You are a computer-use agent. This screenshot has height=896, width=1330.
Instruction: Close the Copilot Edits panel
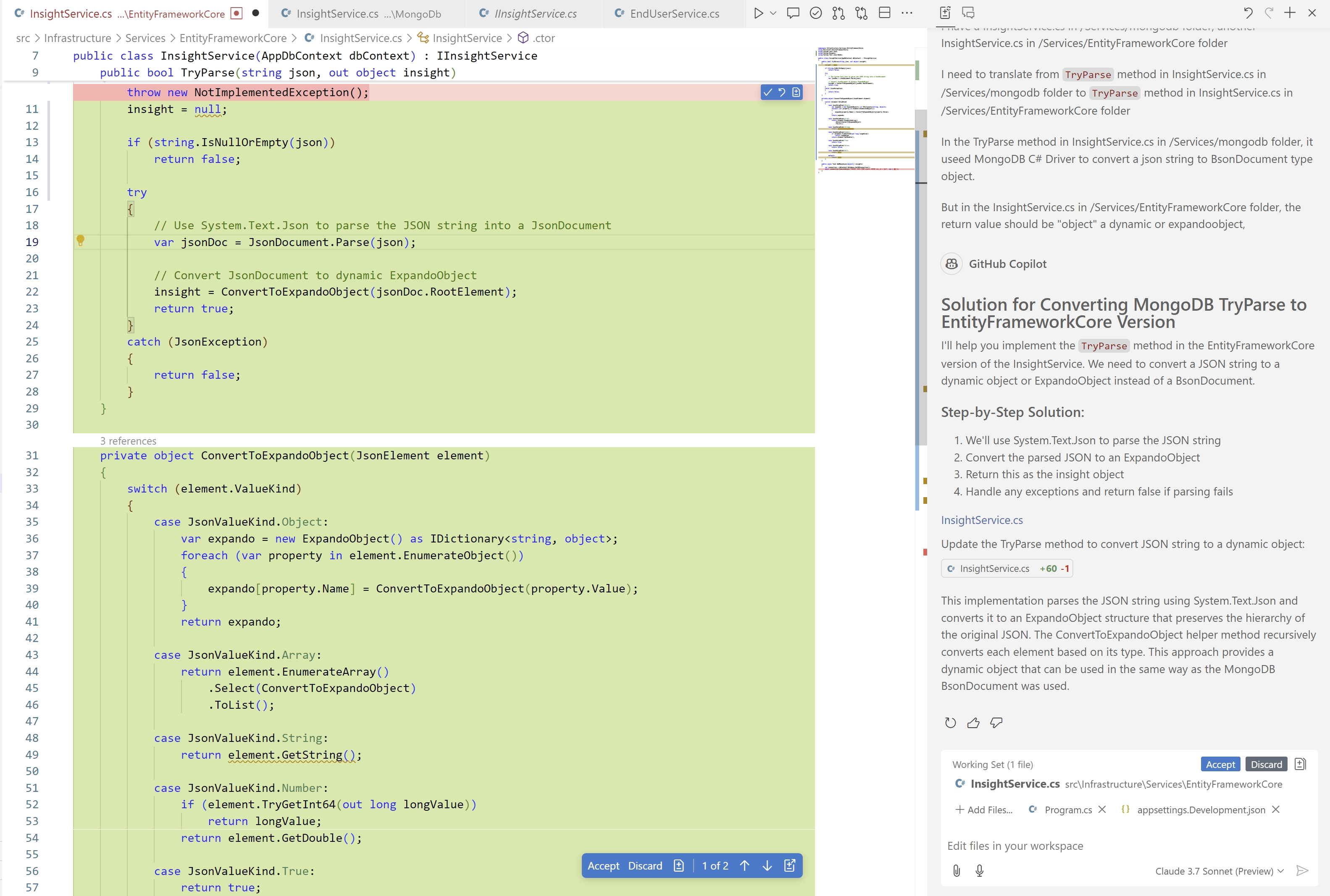pyautogui.click(x=1312, y=13)
